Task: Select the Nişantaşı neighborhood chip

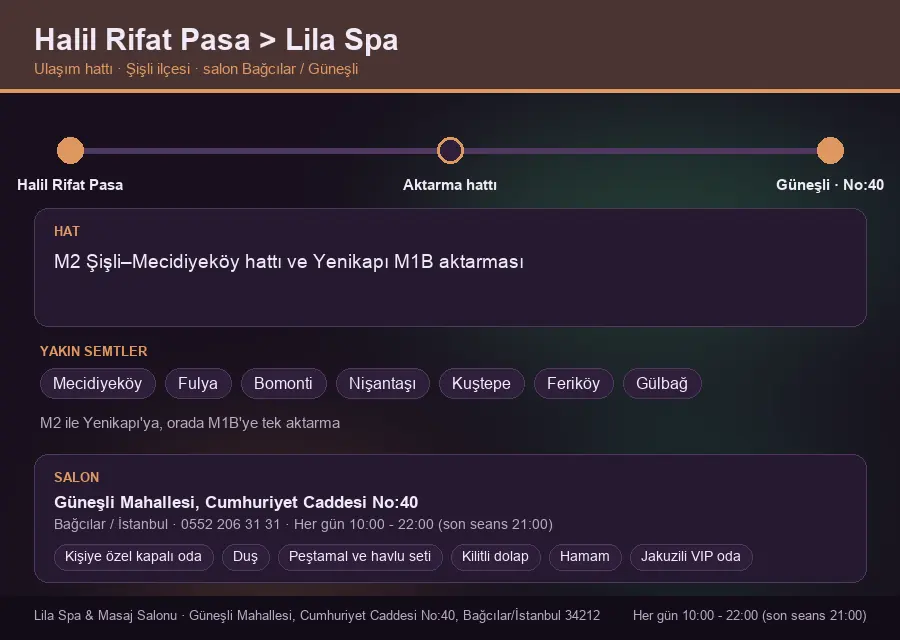Action: click(383, 383)
